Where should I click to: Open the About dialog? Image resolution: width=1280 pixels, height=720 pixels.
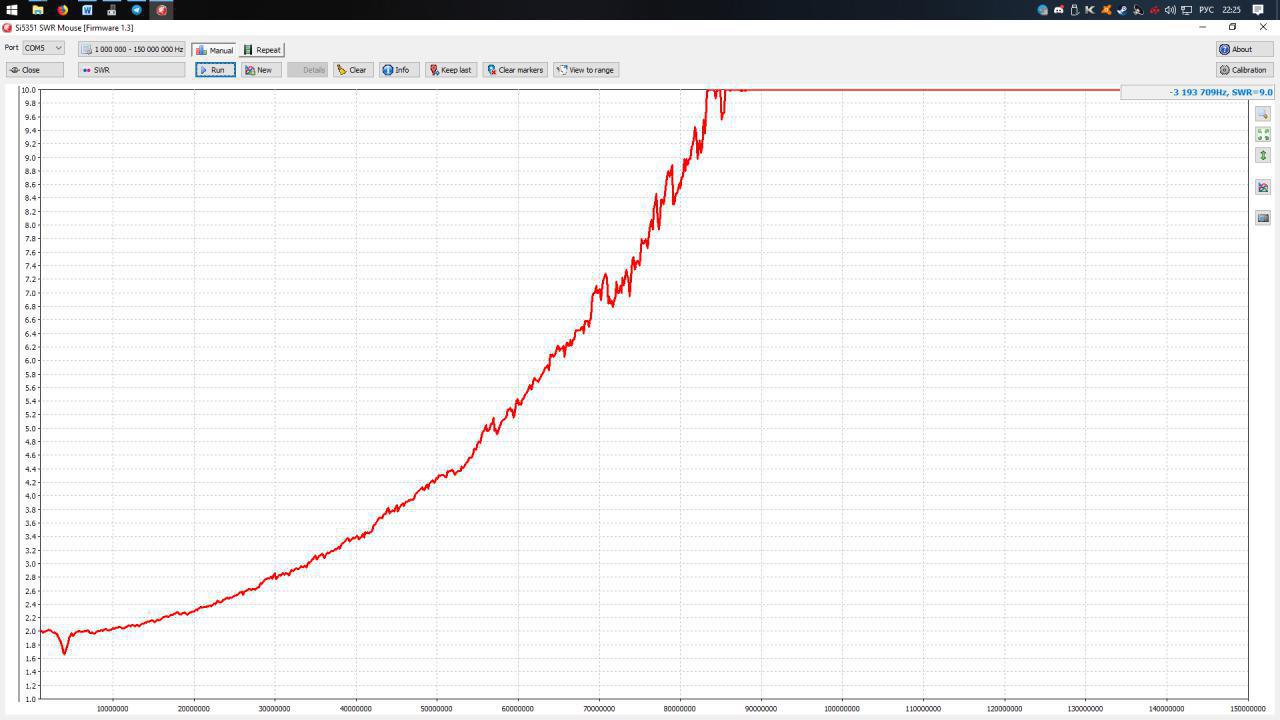point(1244,49)
